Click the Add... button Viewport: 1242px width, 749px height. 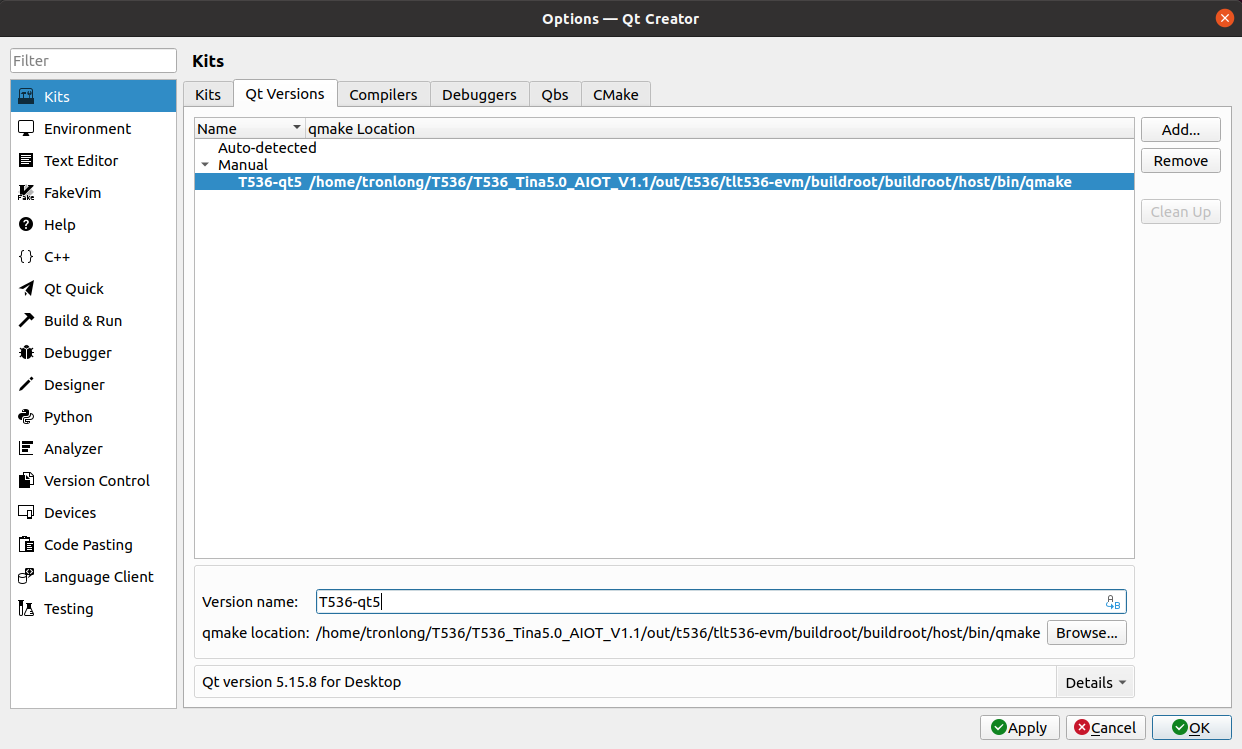1181,129
